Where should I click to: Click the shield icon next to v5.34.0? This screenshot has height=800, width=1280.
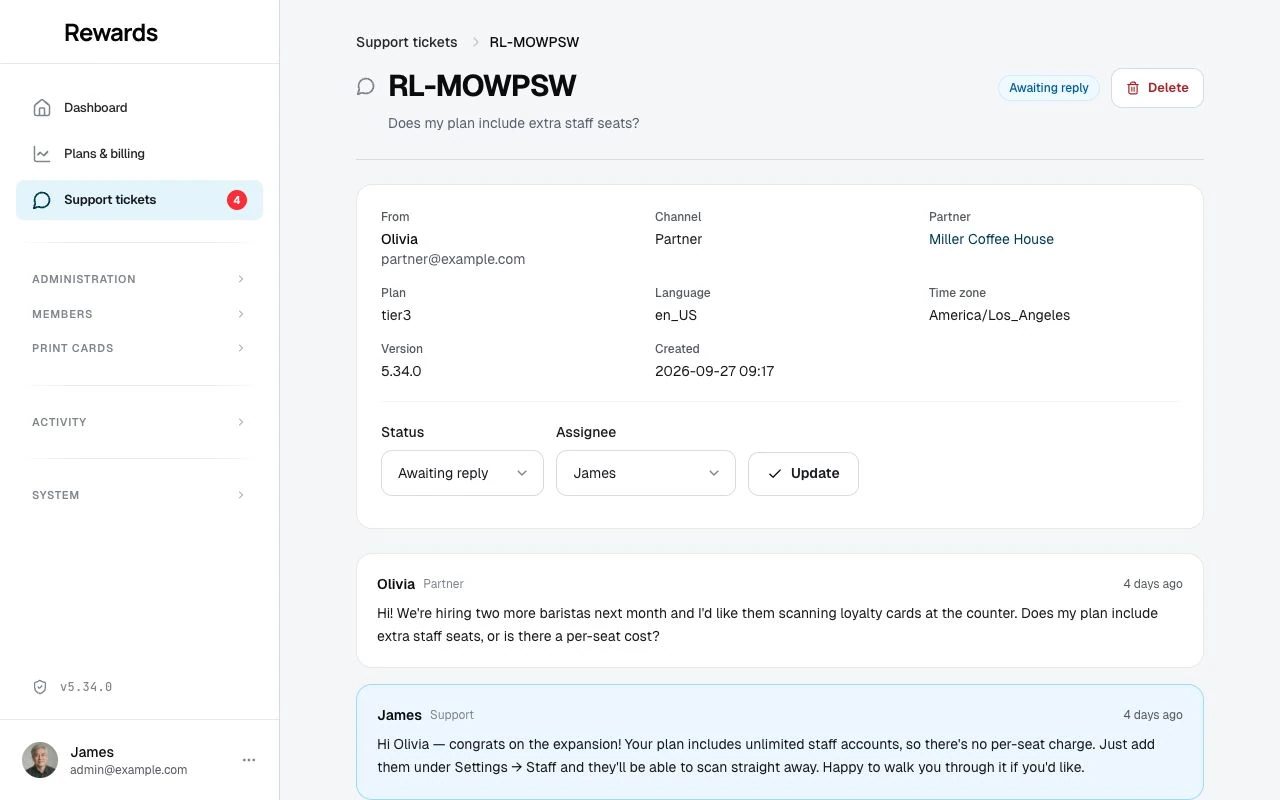(x=40, y=687)
